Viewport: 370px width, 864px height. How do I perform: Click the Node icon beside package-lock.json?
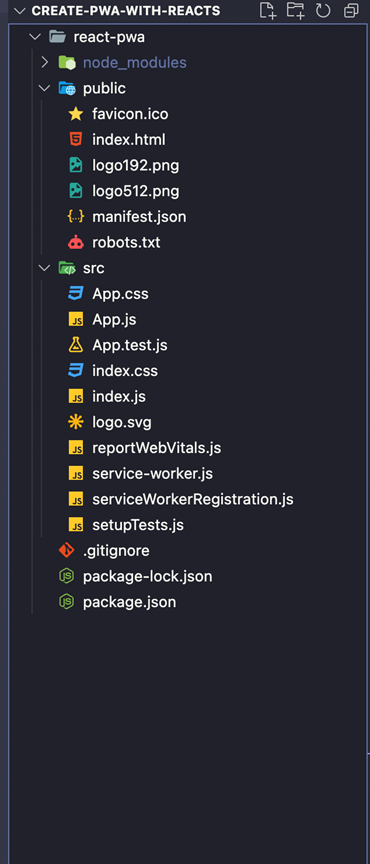(x=67, y=577)
